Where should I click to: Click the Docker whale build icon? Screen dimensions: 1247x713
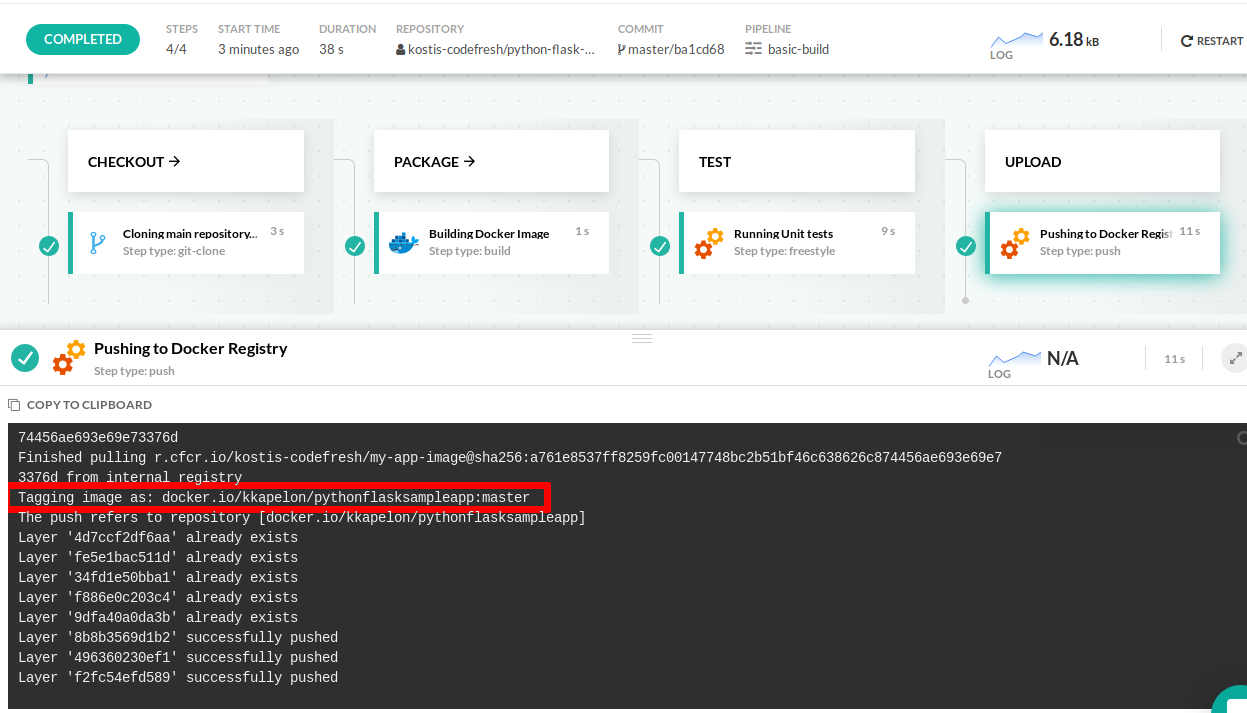tap(404, 242)
